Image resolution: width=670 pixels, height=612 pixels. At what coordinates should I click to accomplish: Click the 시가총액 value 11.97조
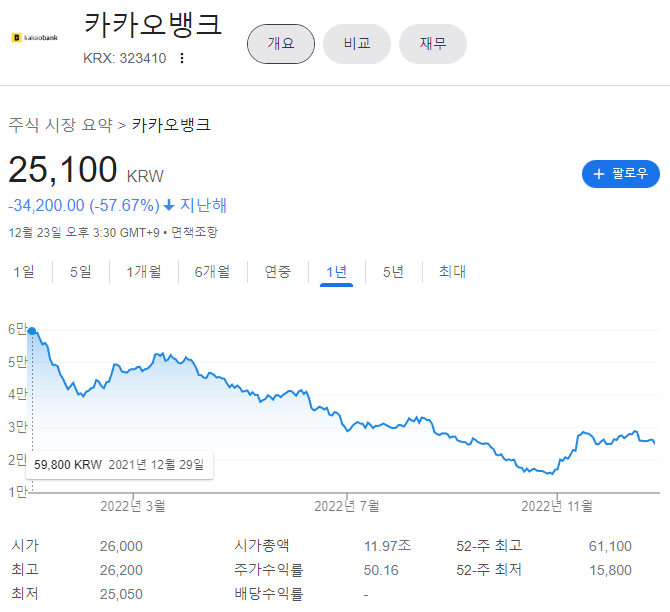(x=387, y=546)
